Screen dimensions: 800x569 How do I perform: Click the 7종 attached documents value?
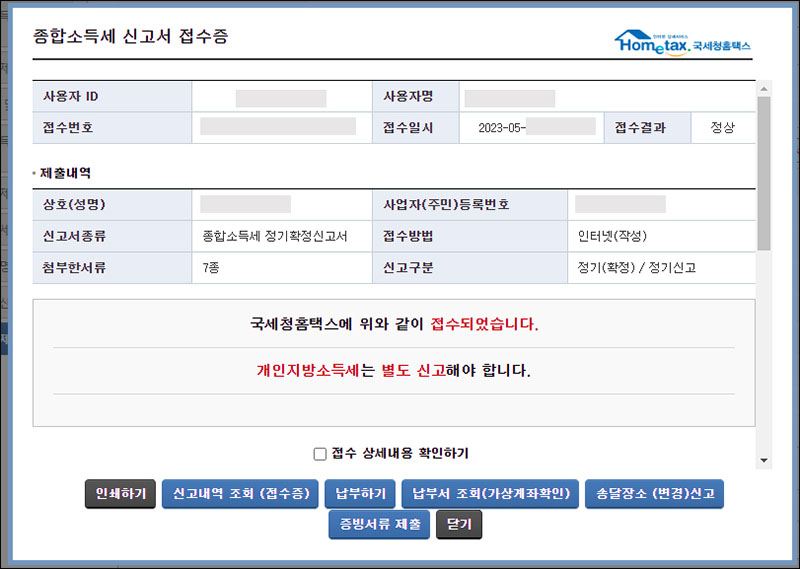click(210, 268)
